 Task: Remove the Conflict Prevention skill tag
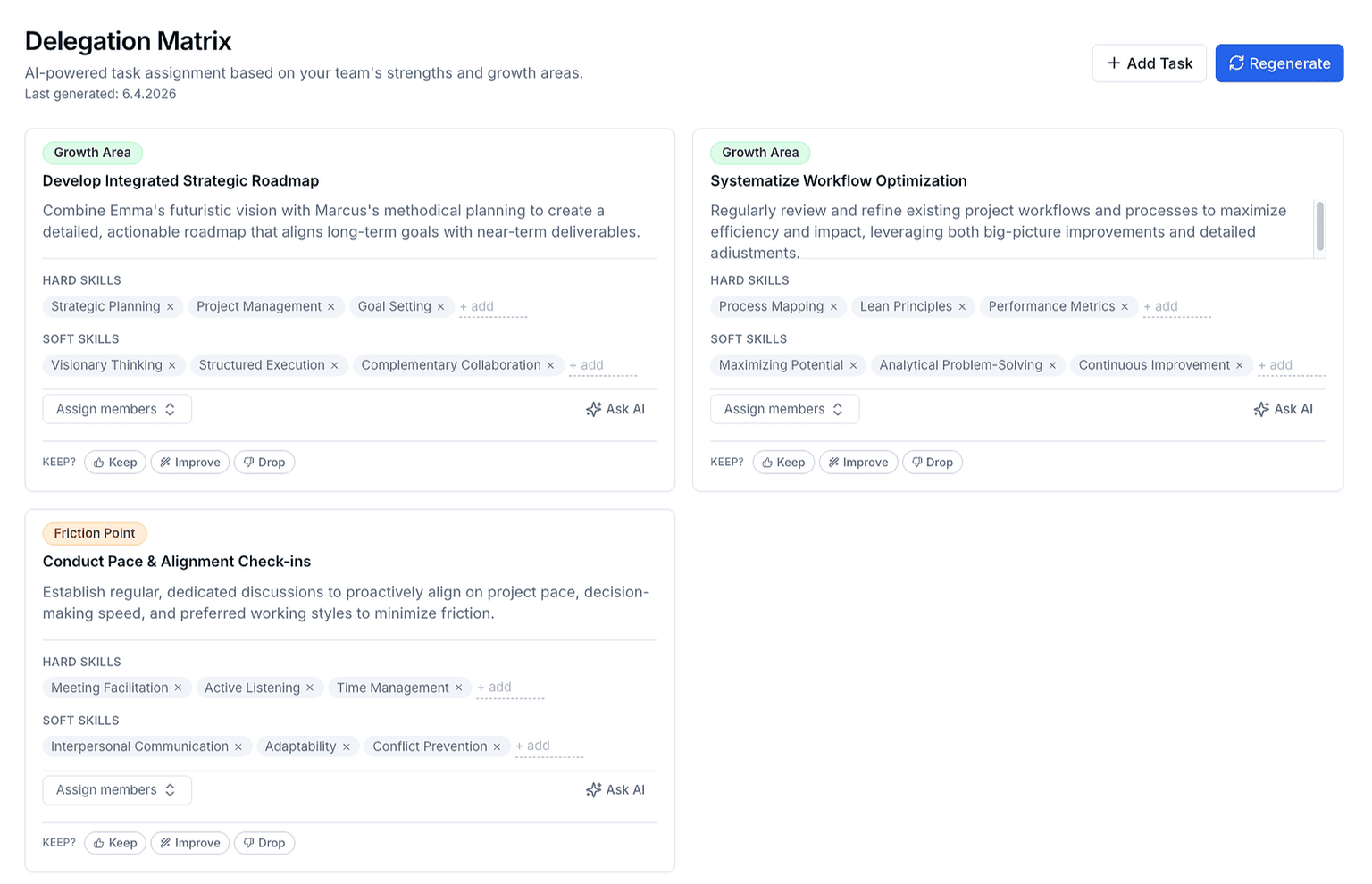tap(498, 746)
